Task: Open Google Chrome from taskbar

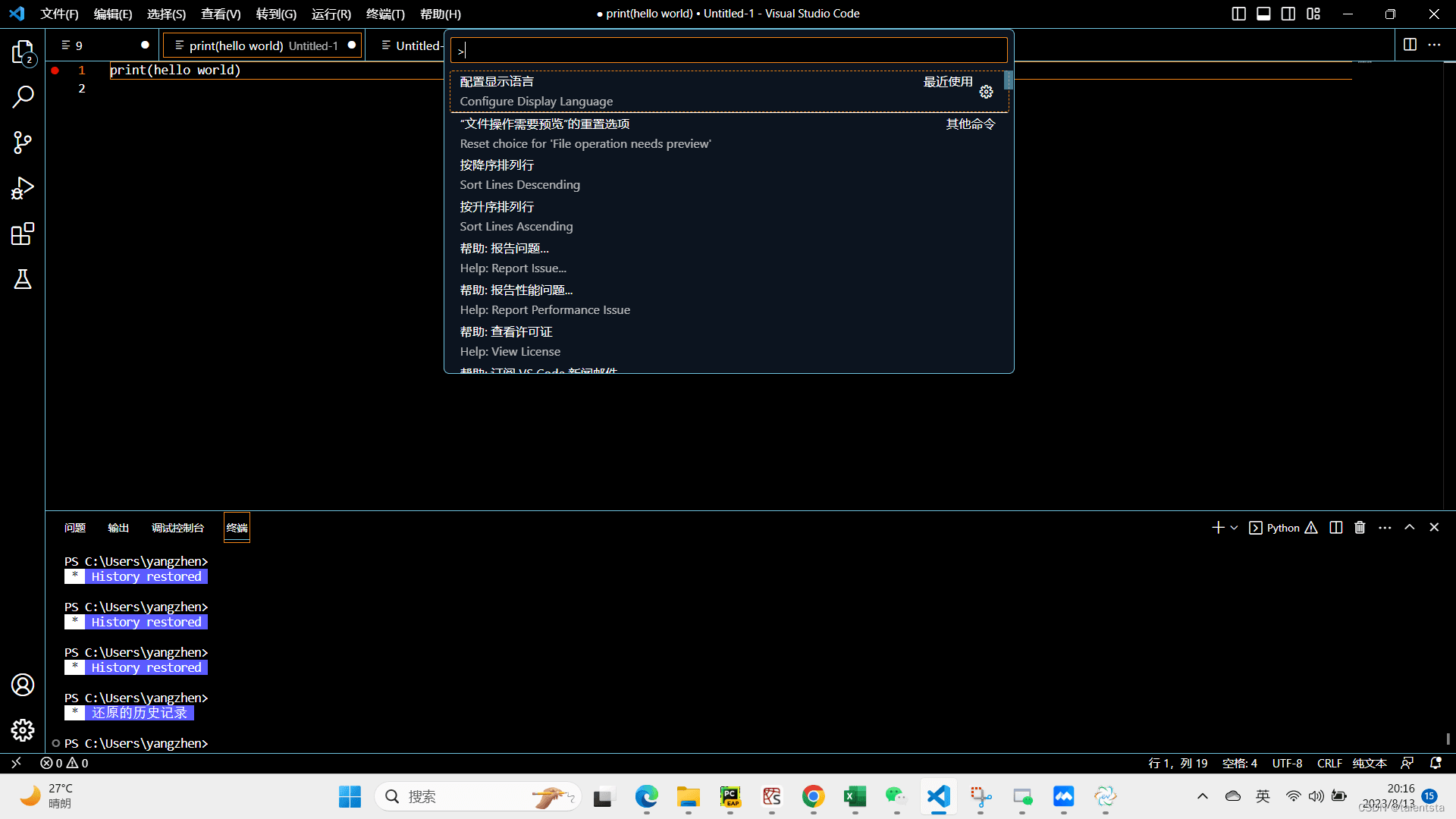Action: coord(813,796)
